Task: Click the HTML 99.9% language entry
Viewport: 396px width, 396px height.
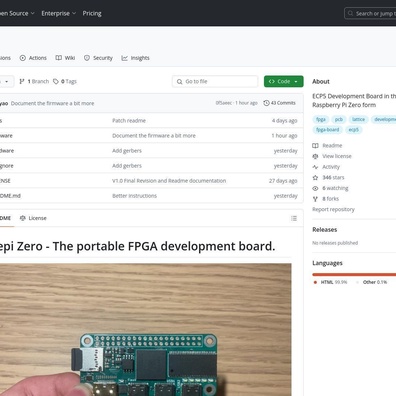Action: [x=330, y=282]
